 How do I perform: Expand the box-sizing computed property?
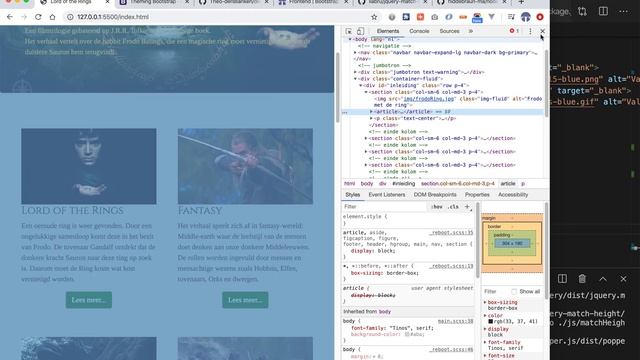pyautogui.click(x=485, y=302)
